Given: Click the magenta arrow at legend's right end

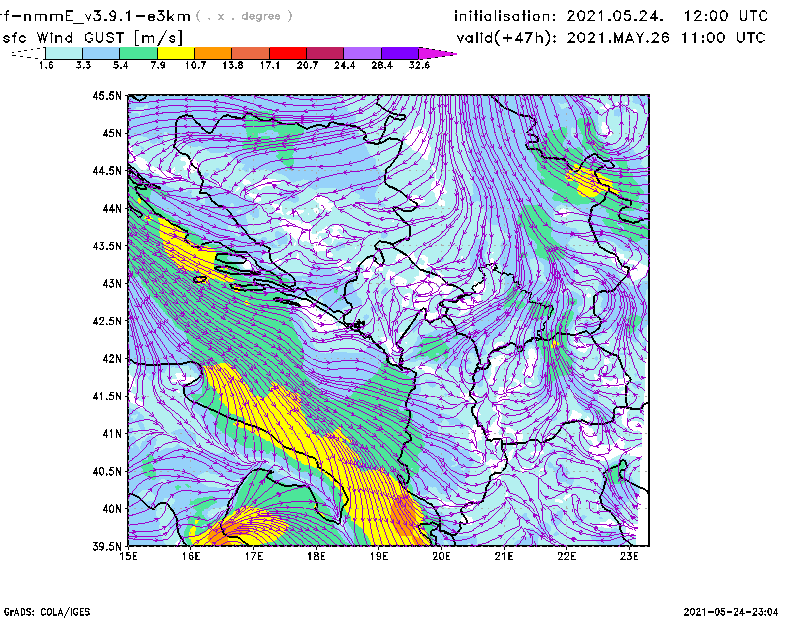Looking at the screenshot, I should click(438, 52).
